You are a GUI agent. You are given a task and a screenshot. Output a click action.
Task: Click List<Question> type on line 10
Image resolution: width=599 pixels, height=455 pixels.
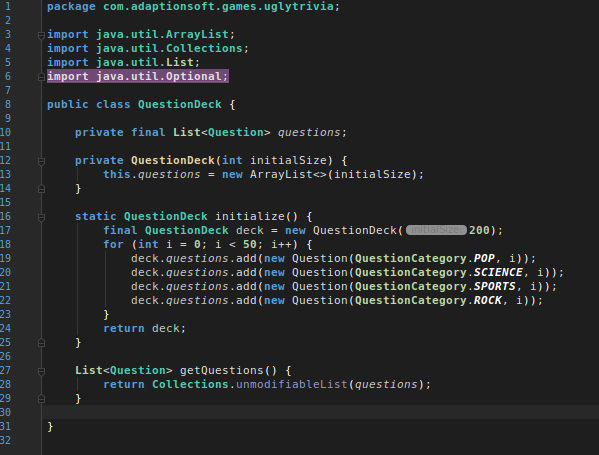pos(222,132)
